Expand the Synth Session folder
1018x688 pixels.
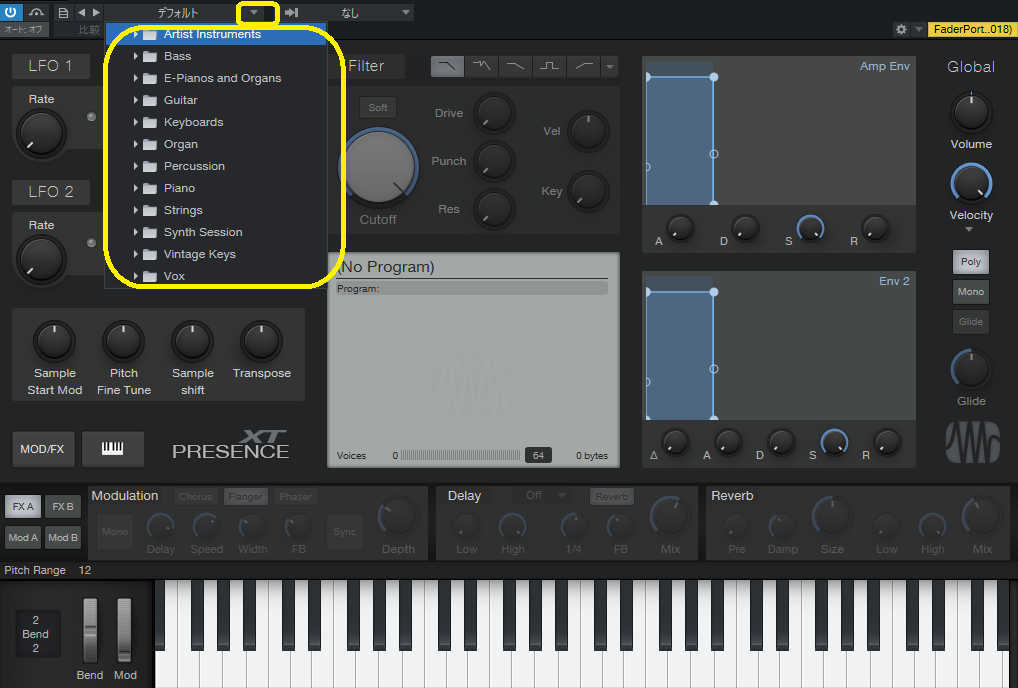(x=136, y=232)
